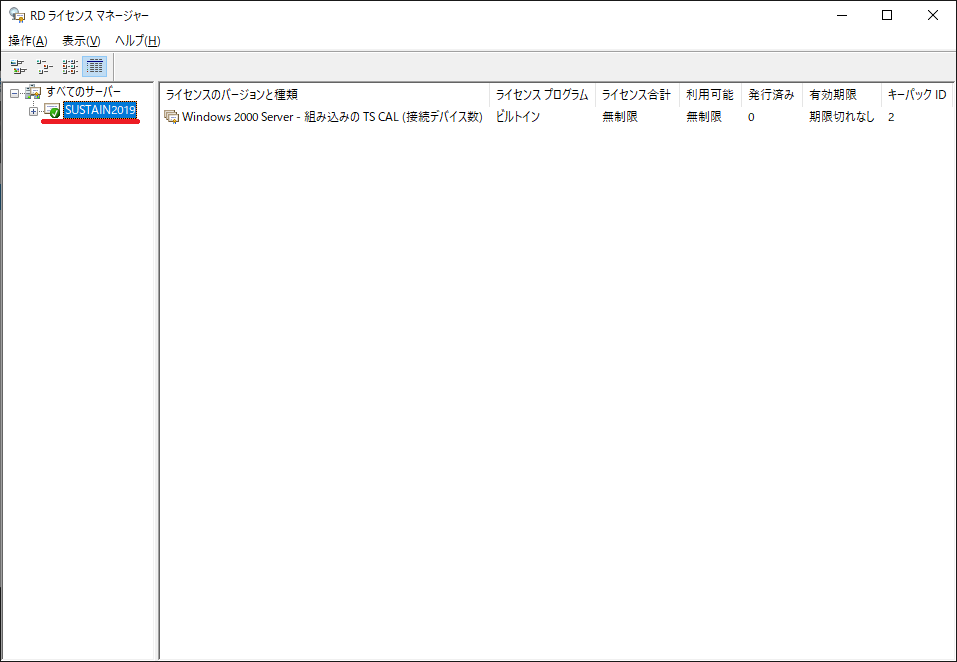Sort by キーパック ID column header
The height and width of the screenshot is (662, 957).
click(917, 95)
